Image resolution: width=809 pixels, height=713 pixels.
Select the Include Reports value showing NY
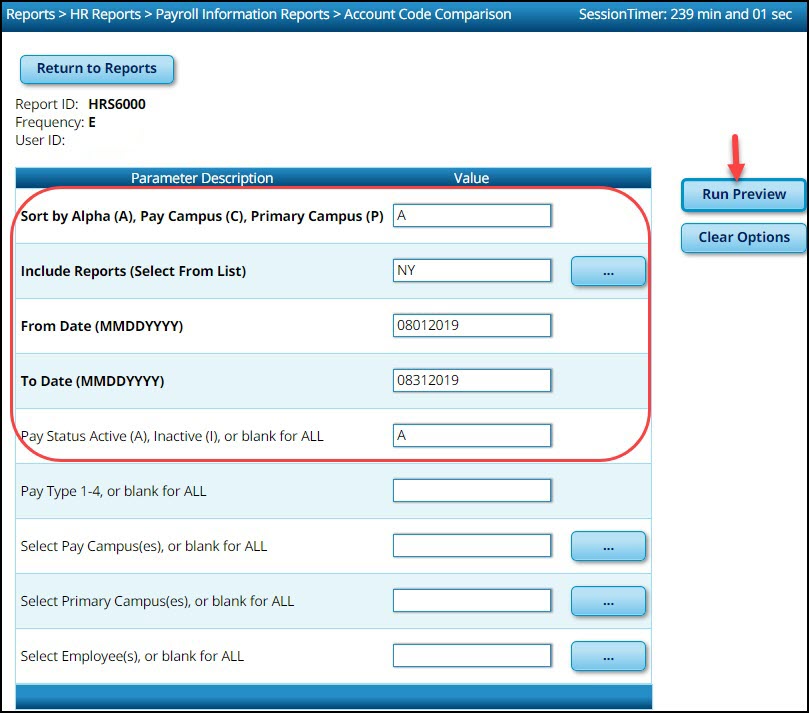(472, 270)
